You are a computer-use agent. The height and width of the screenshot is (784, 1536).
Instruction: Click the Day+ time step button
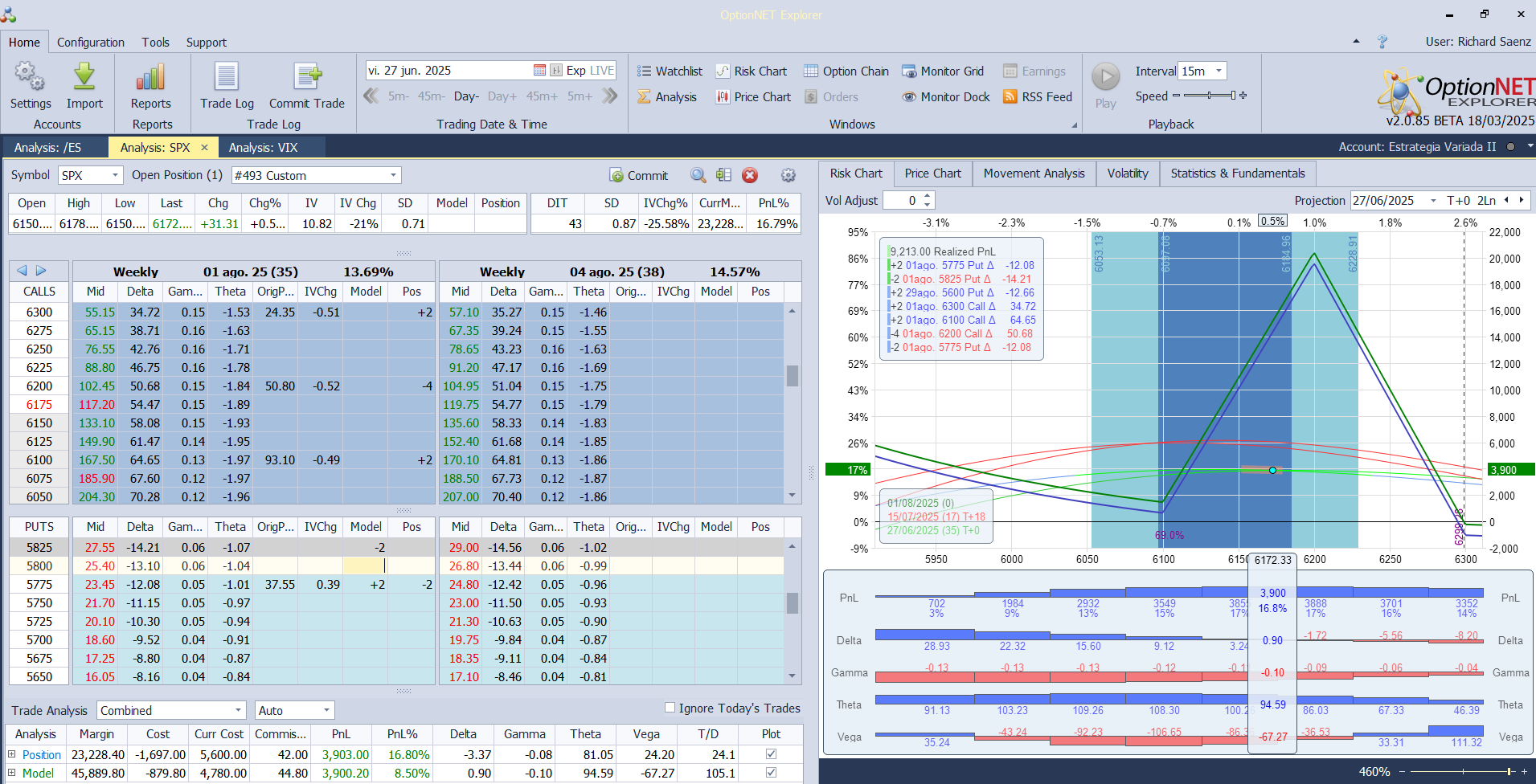pos(502,96)
